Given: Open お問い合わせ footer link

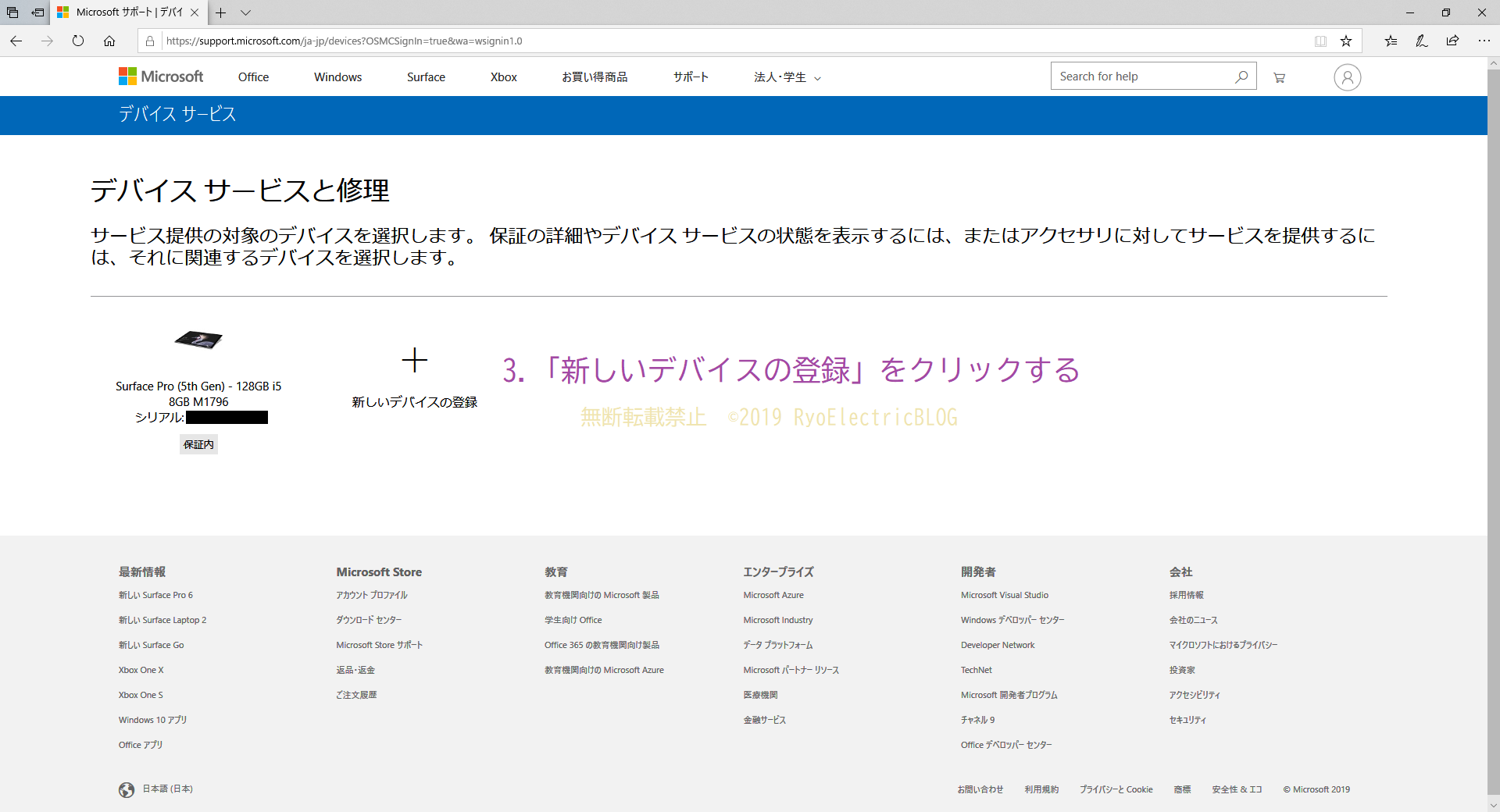Looking at the screenshot, I should click(x=980, y=789).
